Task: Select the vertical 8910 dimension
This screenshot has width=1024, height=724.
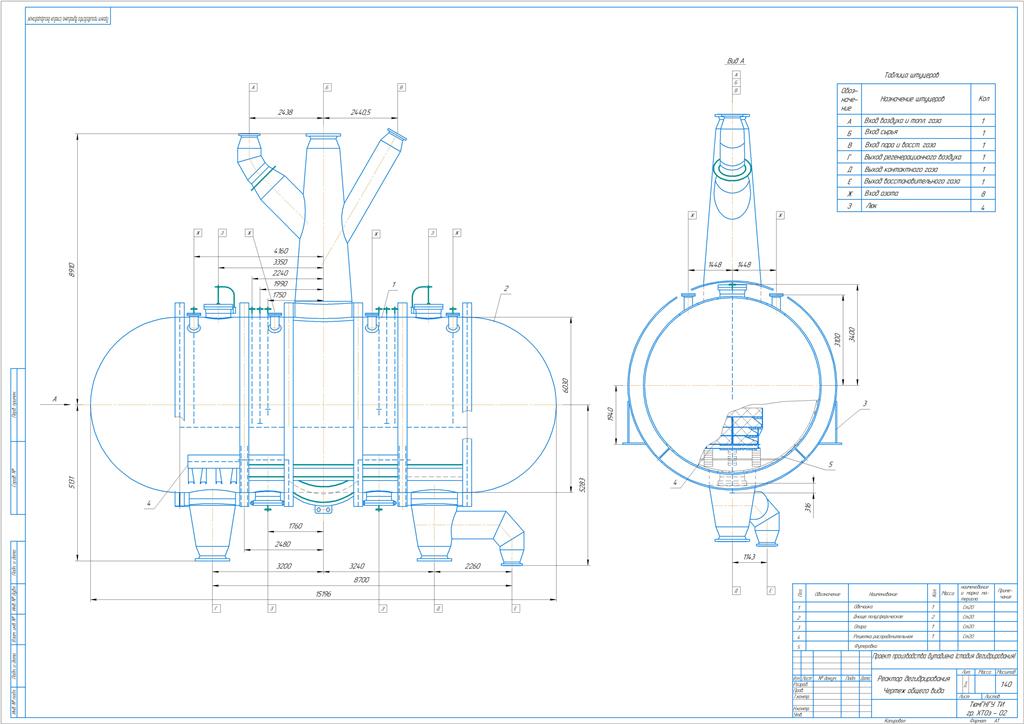Action: pos(72,269)
